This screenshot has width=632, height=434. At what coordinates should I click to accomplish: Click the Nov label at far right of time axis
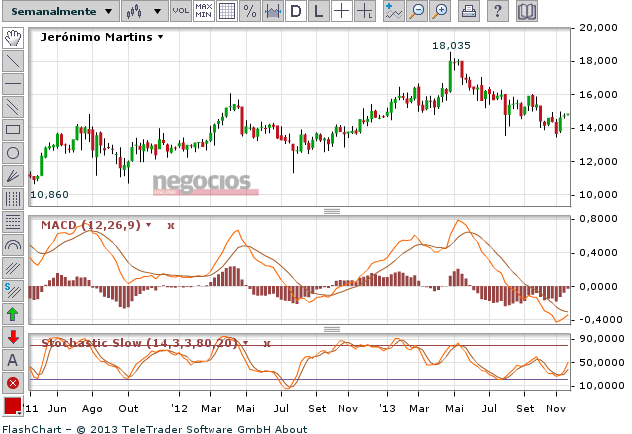(x=556, y=409)
